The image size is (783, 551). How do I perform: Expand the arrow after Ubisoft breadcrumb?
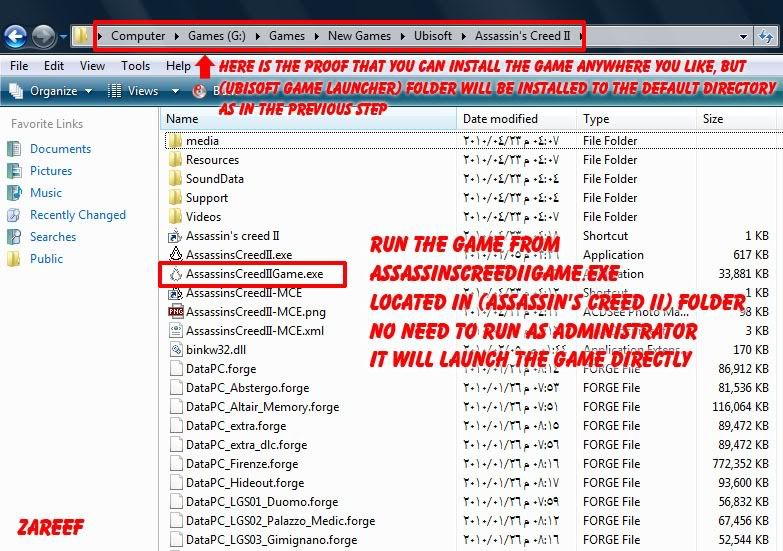pyautogui.click(x=463, y=36)
